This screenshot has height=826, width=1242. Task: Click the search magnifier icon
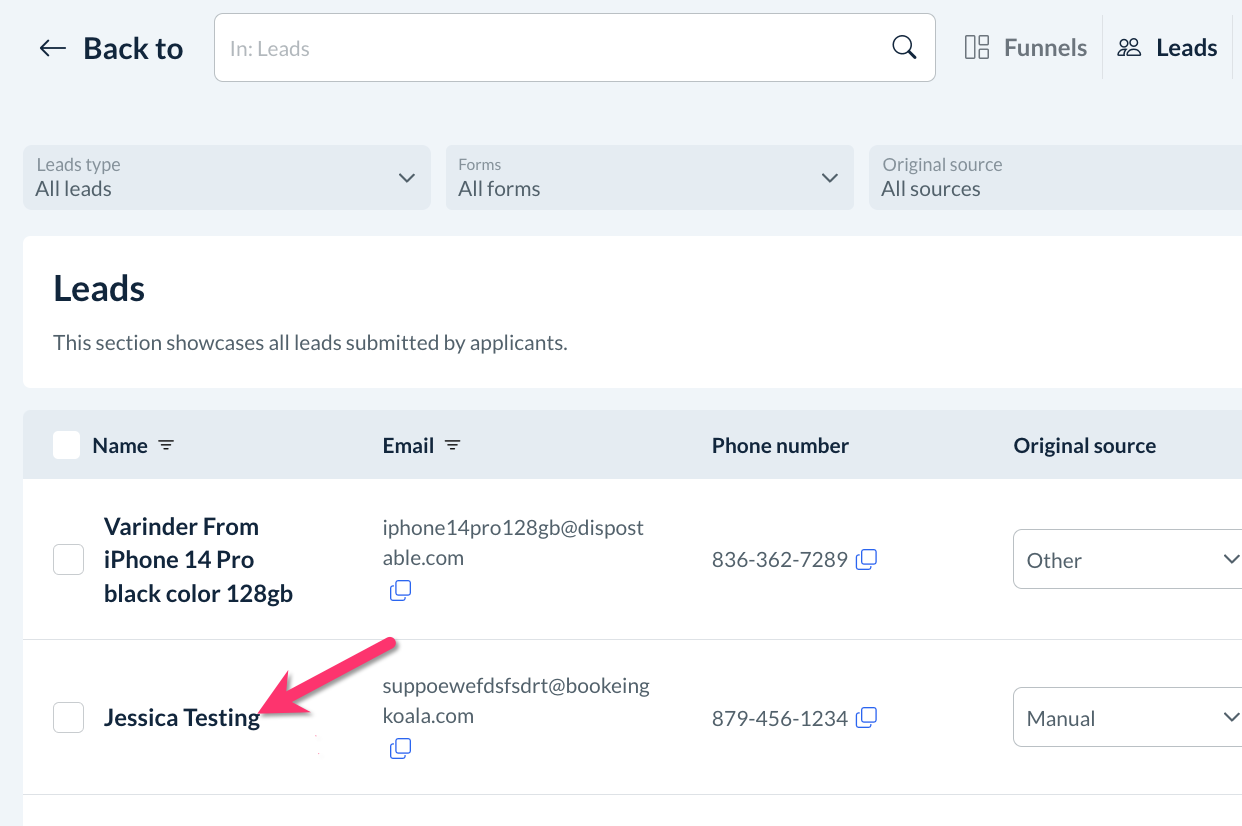[x=903, y=47]
